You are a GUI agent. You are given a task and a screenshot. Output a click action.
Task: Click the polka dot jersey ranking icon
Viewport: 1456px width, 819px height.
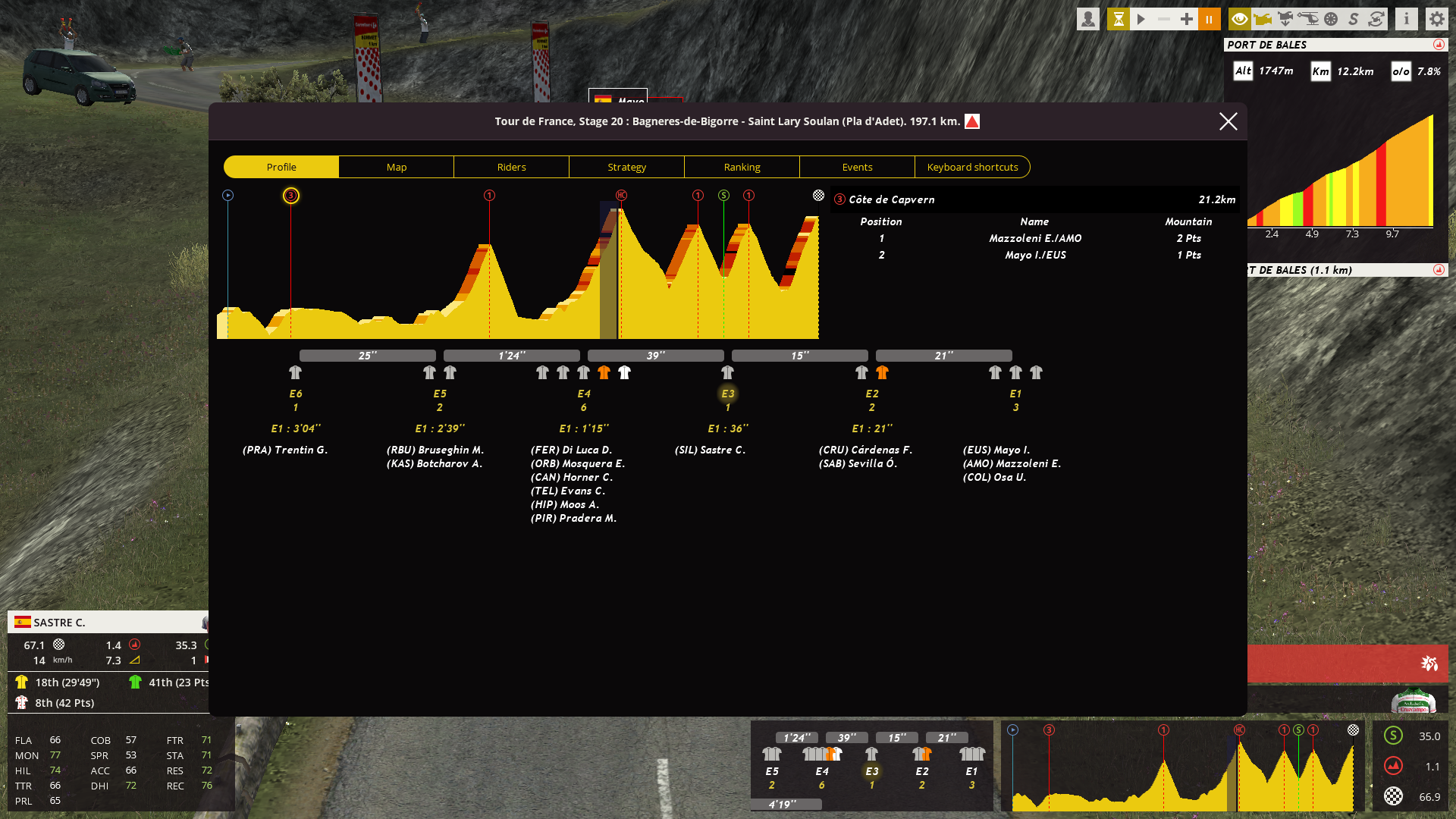(x=21, y=702)
